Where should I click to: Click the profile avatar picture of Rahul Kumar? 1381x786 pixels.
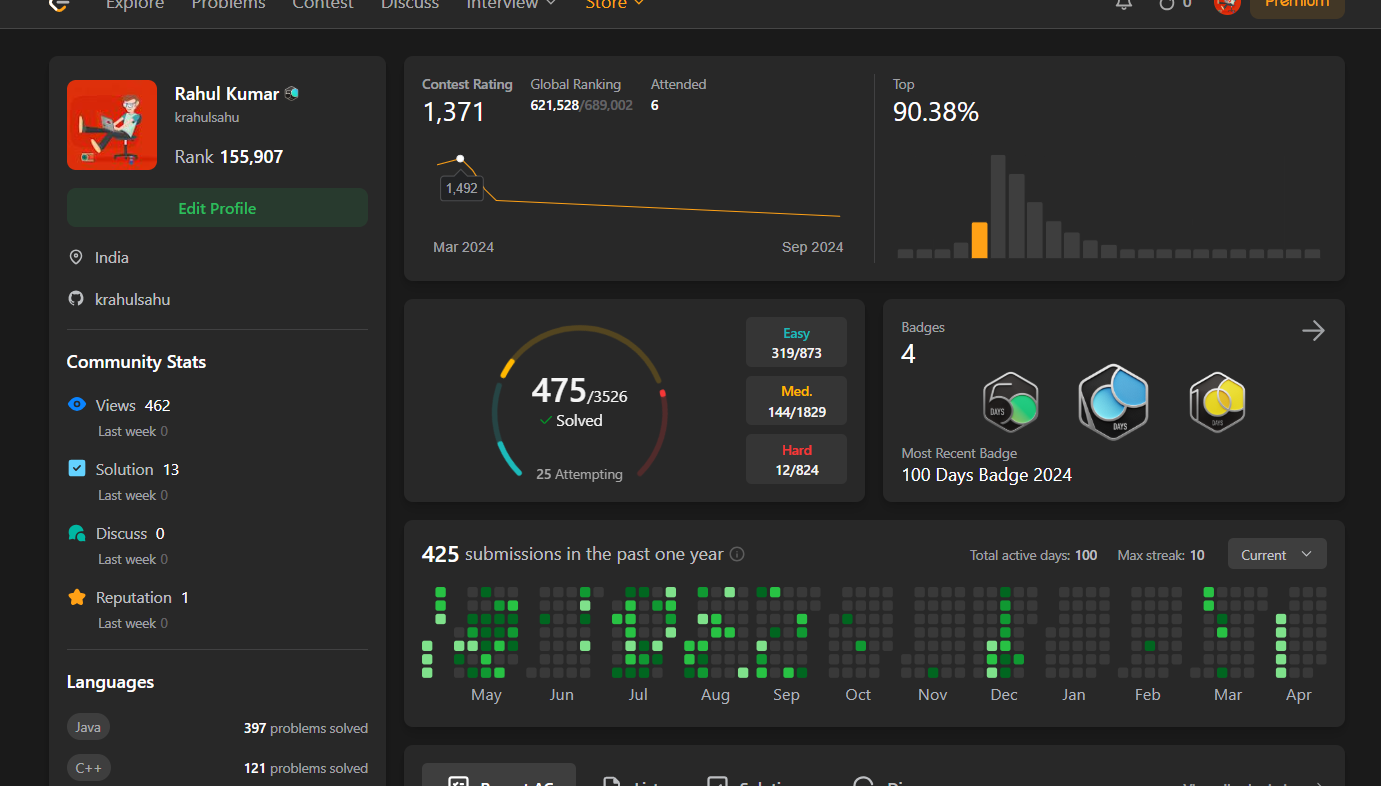point(112,125)
